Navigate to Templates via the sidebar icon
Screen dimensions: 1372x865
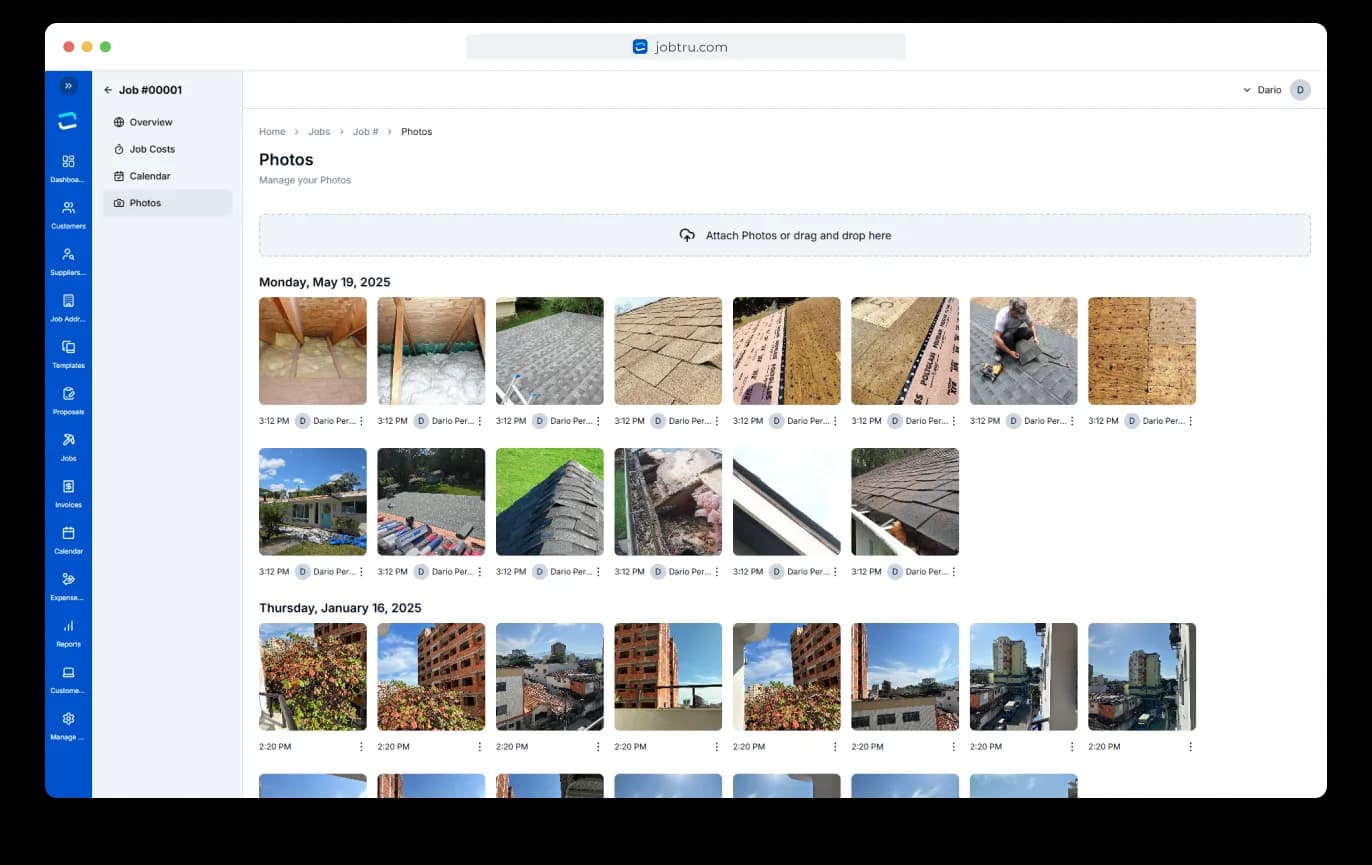68,352
